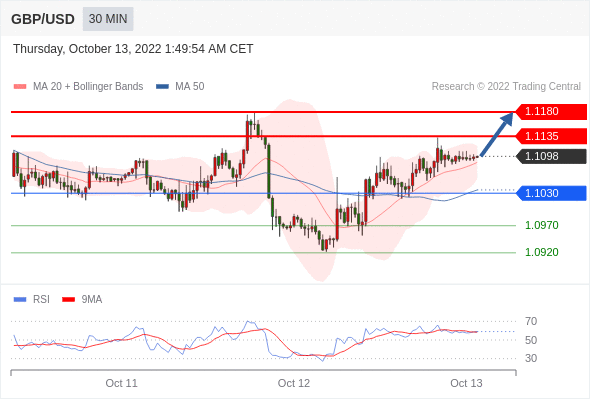Image resolution: width=590 pixels, height=400 pixels.
Task: Select the 1.1098 current price tag
Action: click(x=551, y=156)
